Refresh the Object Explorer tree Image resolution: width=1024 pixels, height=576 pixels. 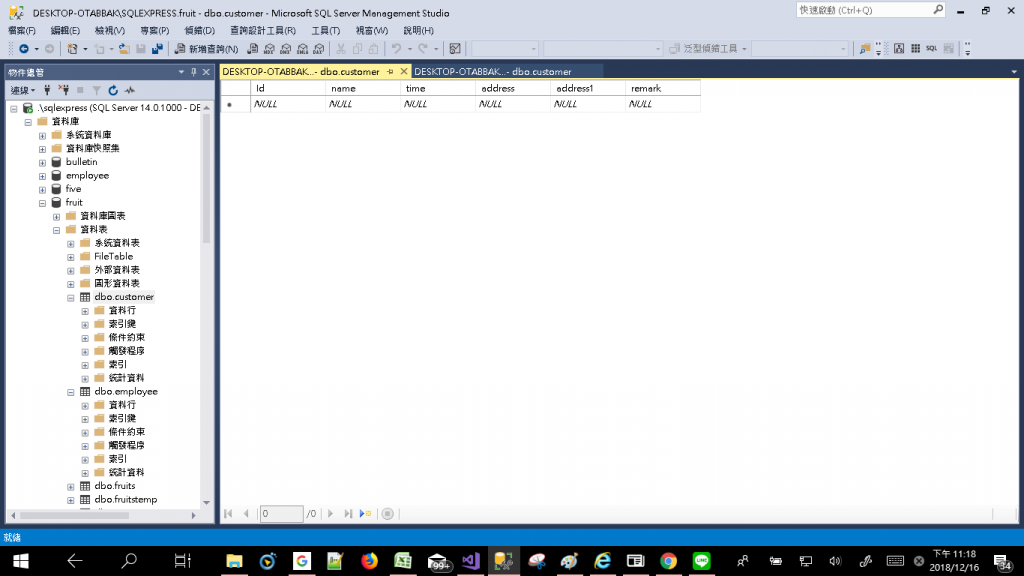point(113,90)
